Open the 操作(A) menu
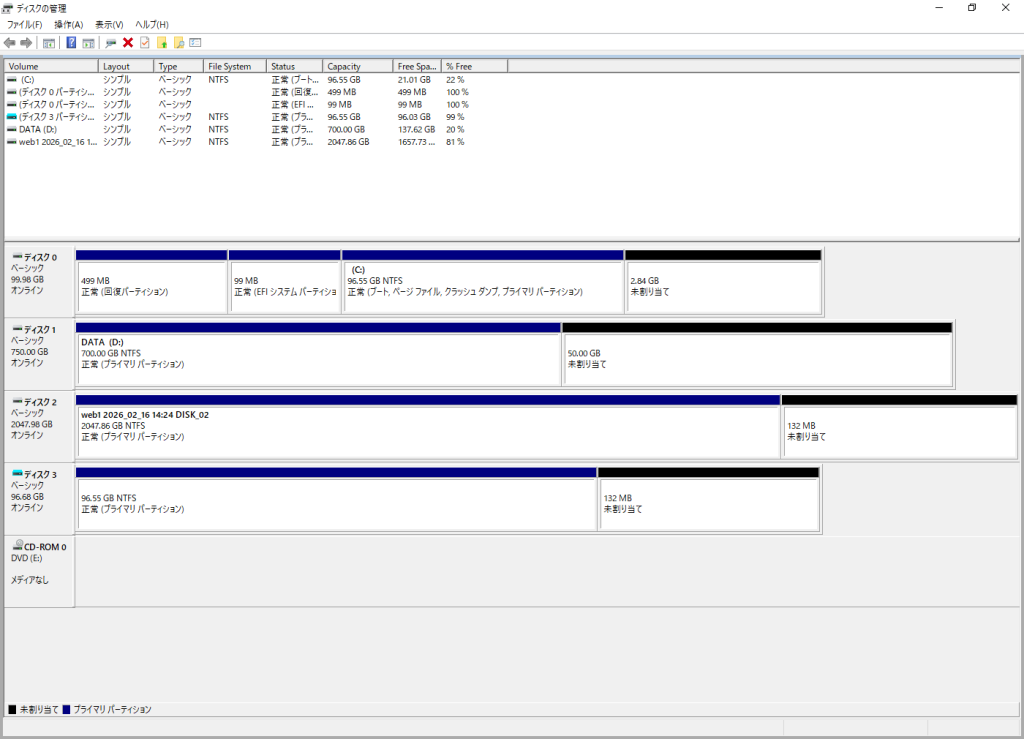1024x739 pixels. [x=68, y=24]
